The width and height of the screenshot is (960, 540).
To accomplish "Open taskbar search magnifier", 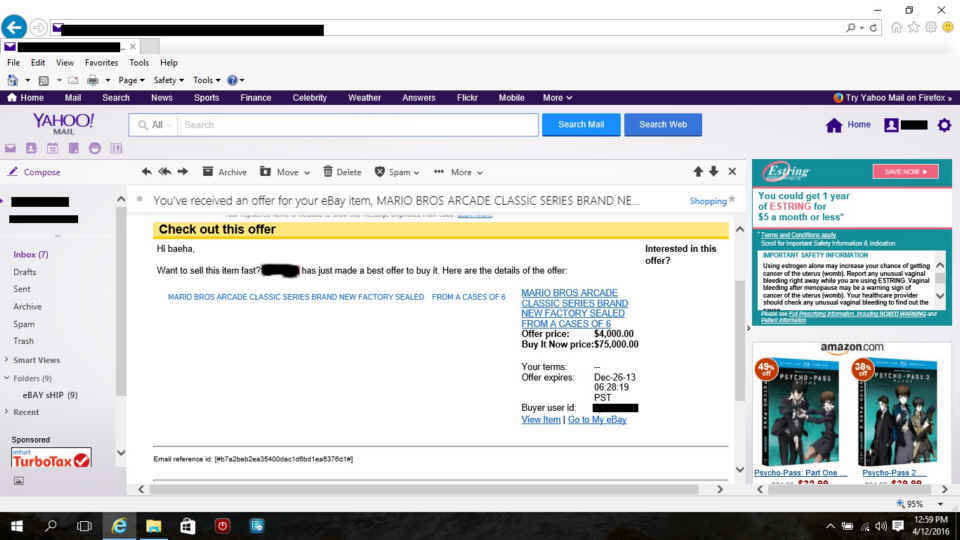I will tap(51, 526).
